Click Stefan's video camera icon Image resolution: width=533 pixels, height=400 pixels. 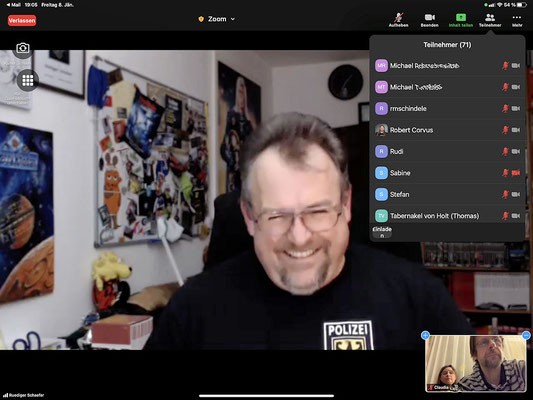(516, 194)
